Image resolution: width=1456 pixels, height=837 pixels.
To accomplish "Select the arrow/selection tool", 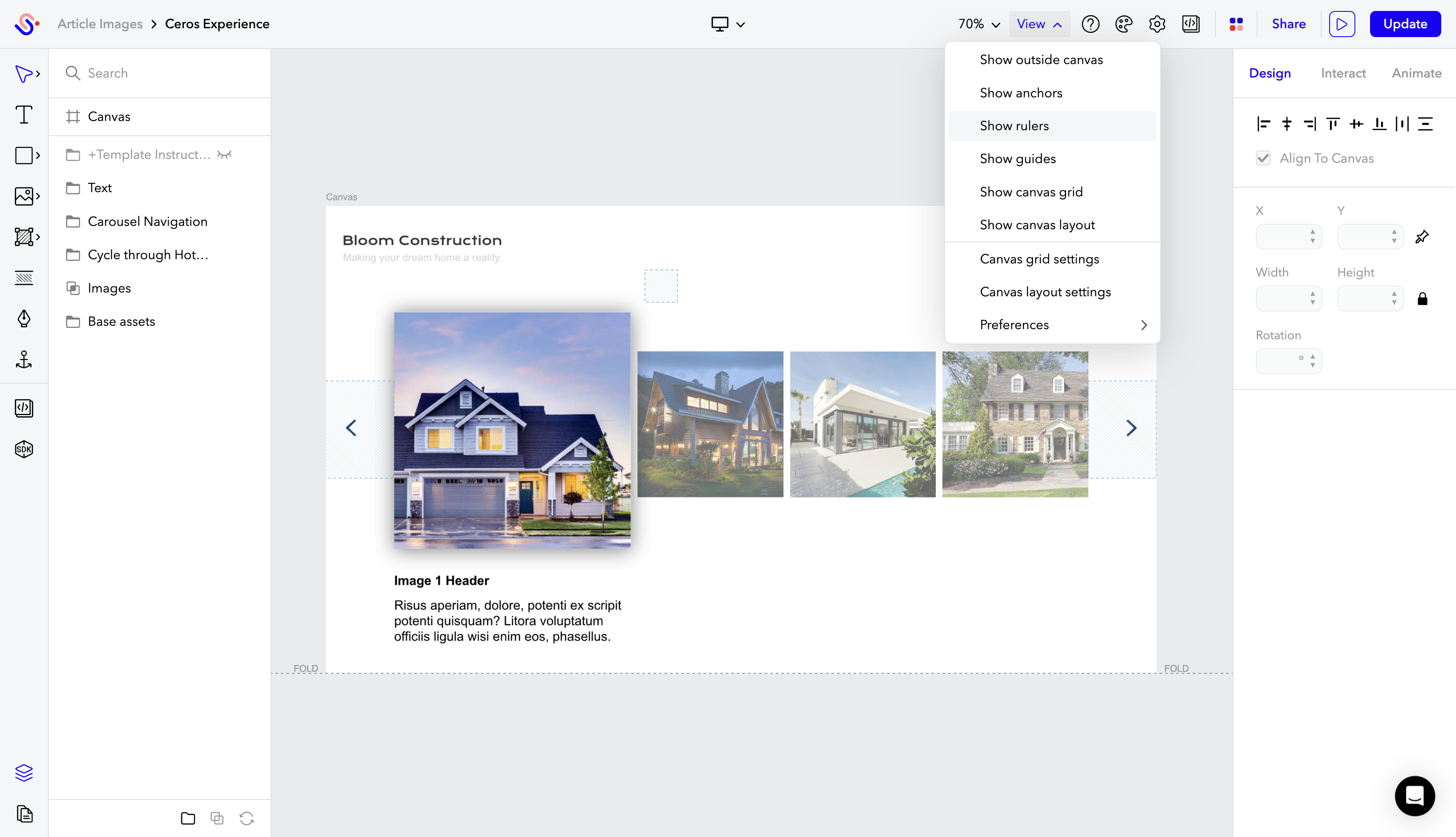I will click(x=24, y=74).
